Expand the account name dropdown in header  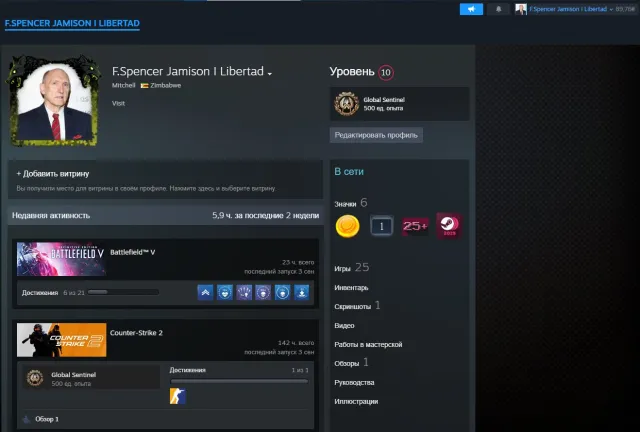(571, 9)
